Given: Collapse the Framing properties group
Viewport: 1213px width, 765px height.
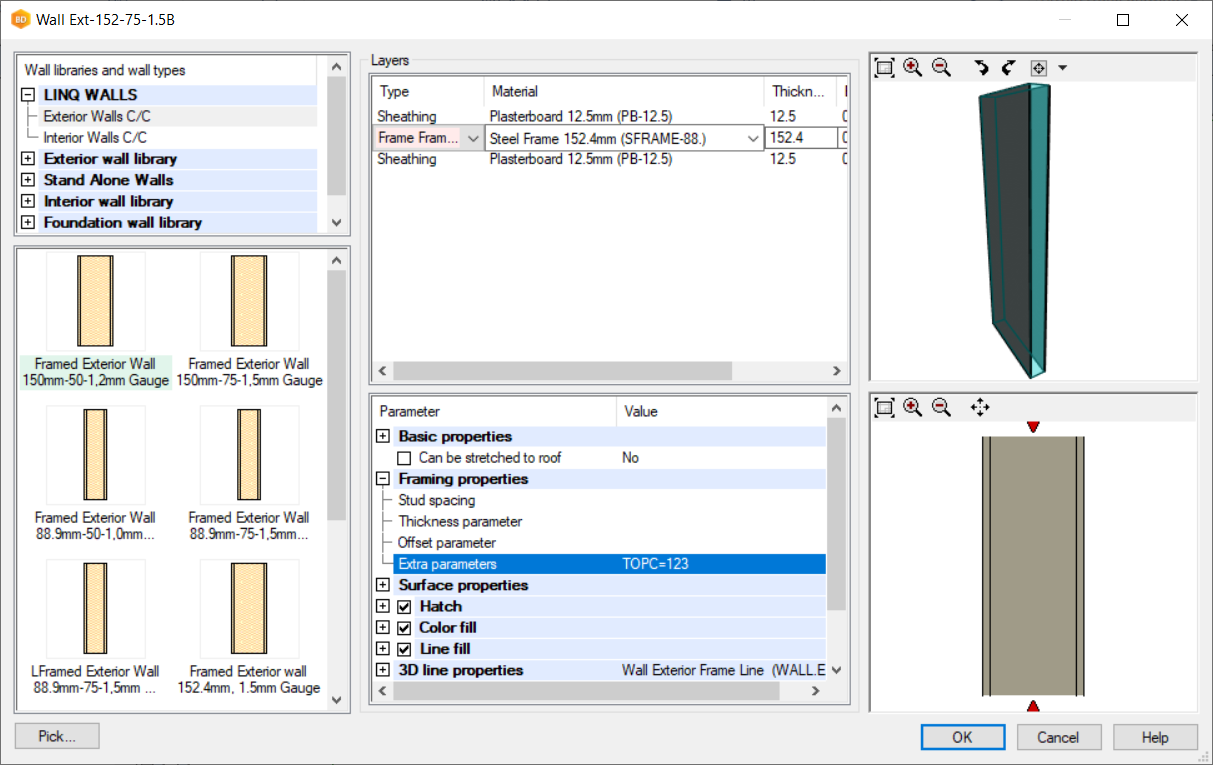Looking at the screenshot, I should [382, 479].
